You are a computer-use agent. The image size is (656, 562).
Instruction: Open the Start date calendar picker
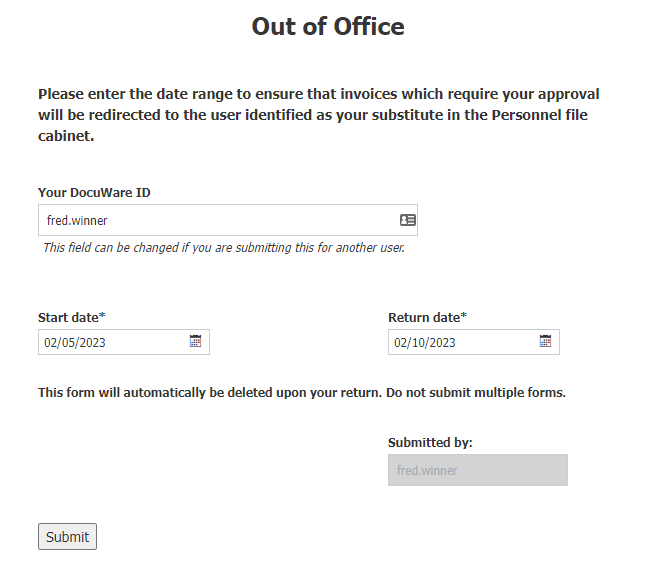(x=195, y=341)
